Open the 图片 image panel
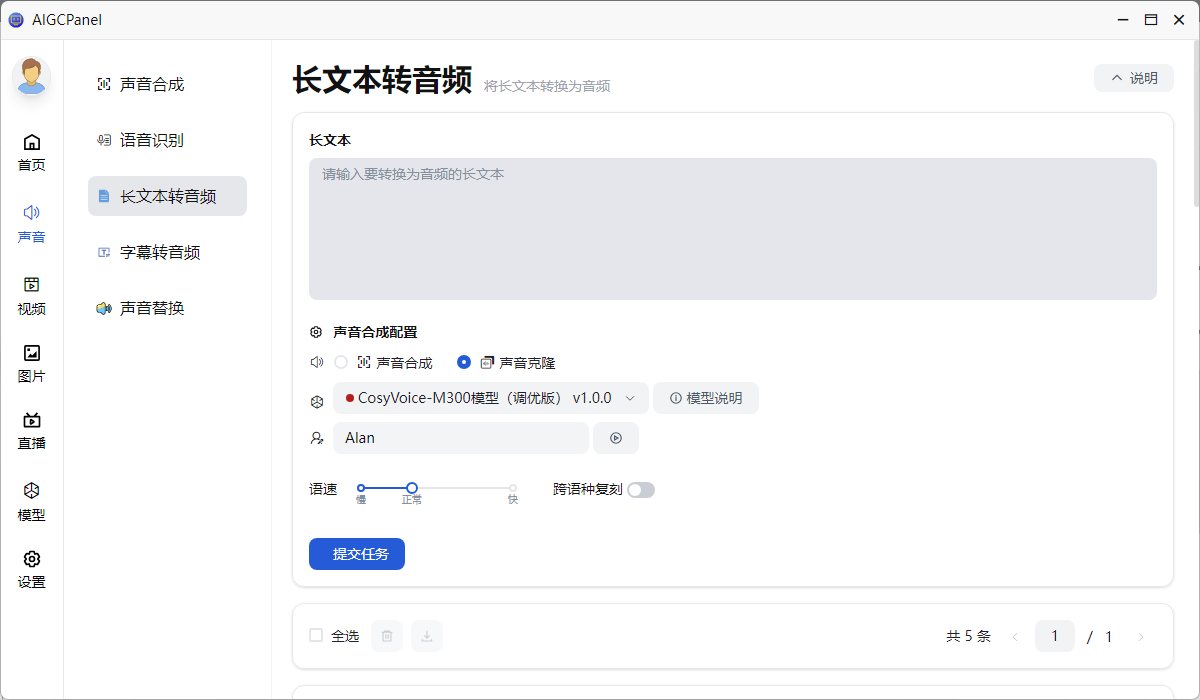Screen dimensions: 1200x700 coord(31,363)
